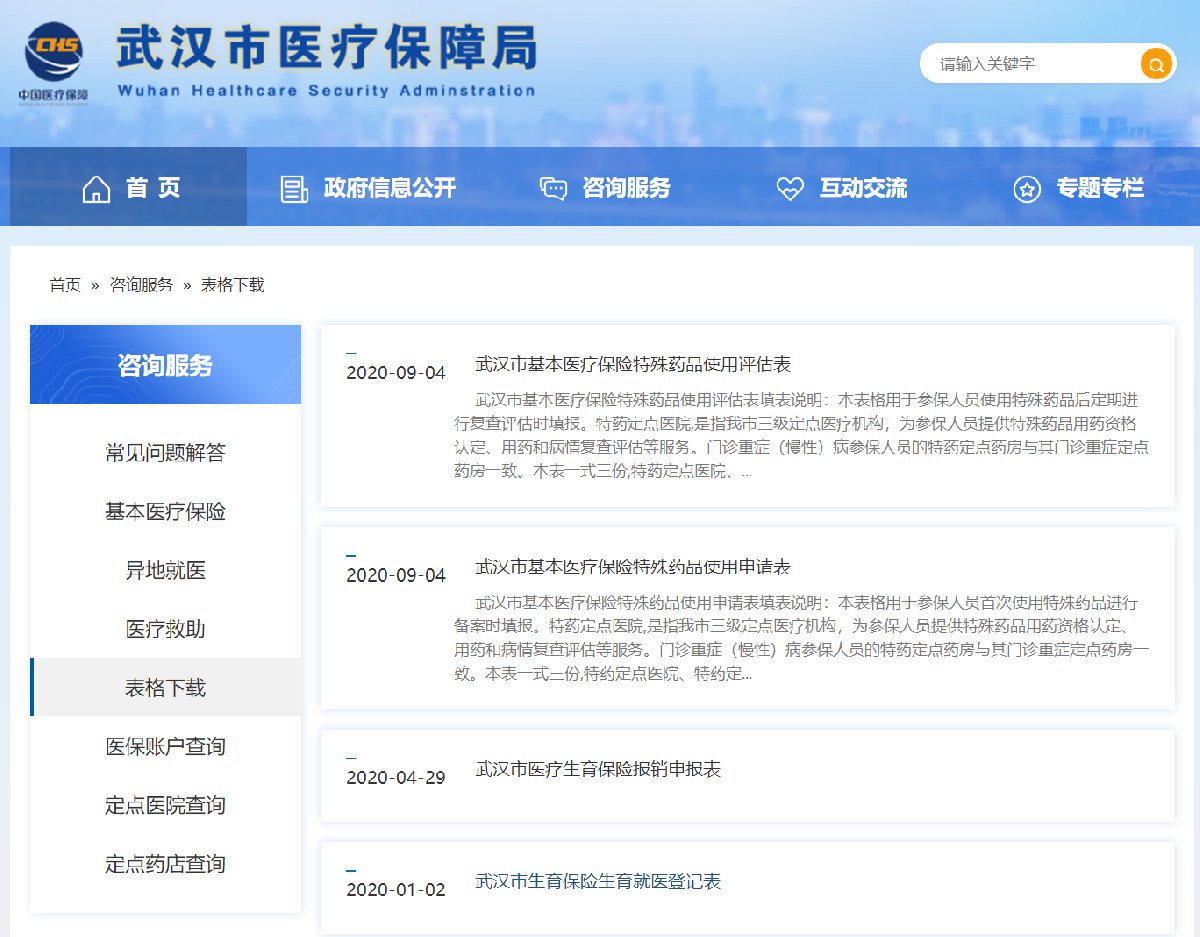Viewport: 1200px width, 937px height.
Task: Expand 基本医疗保险 in the sidebar
Action: (x=165, y=512)
